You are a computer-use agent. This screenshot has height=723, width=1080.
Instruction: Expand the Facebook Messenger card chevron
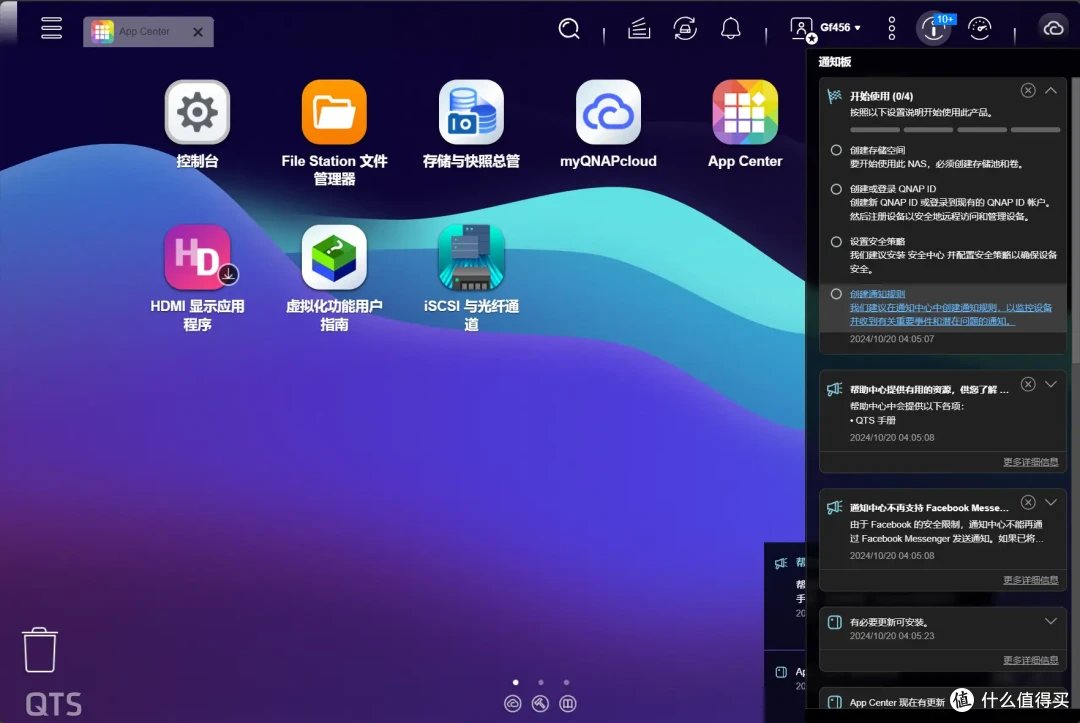tap(1050, 502)
